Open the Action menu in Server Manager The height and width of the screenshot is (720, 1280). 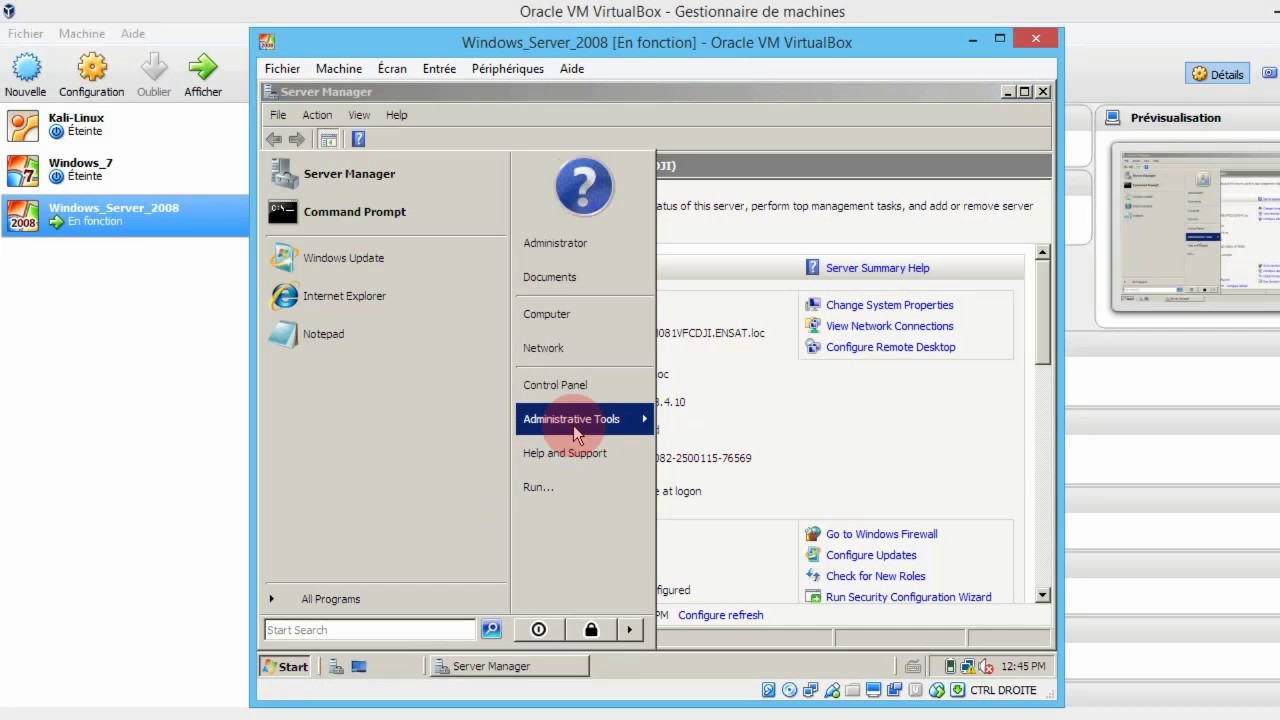(317, 115)
